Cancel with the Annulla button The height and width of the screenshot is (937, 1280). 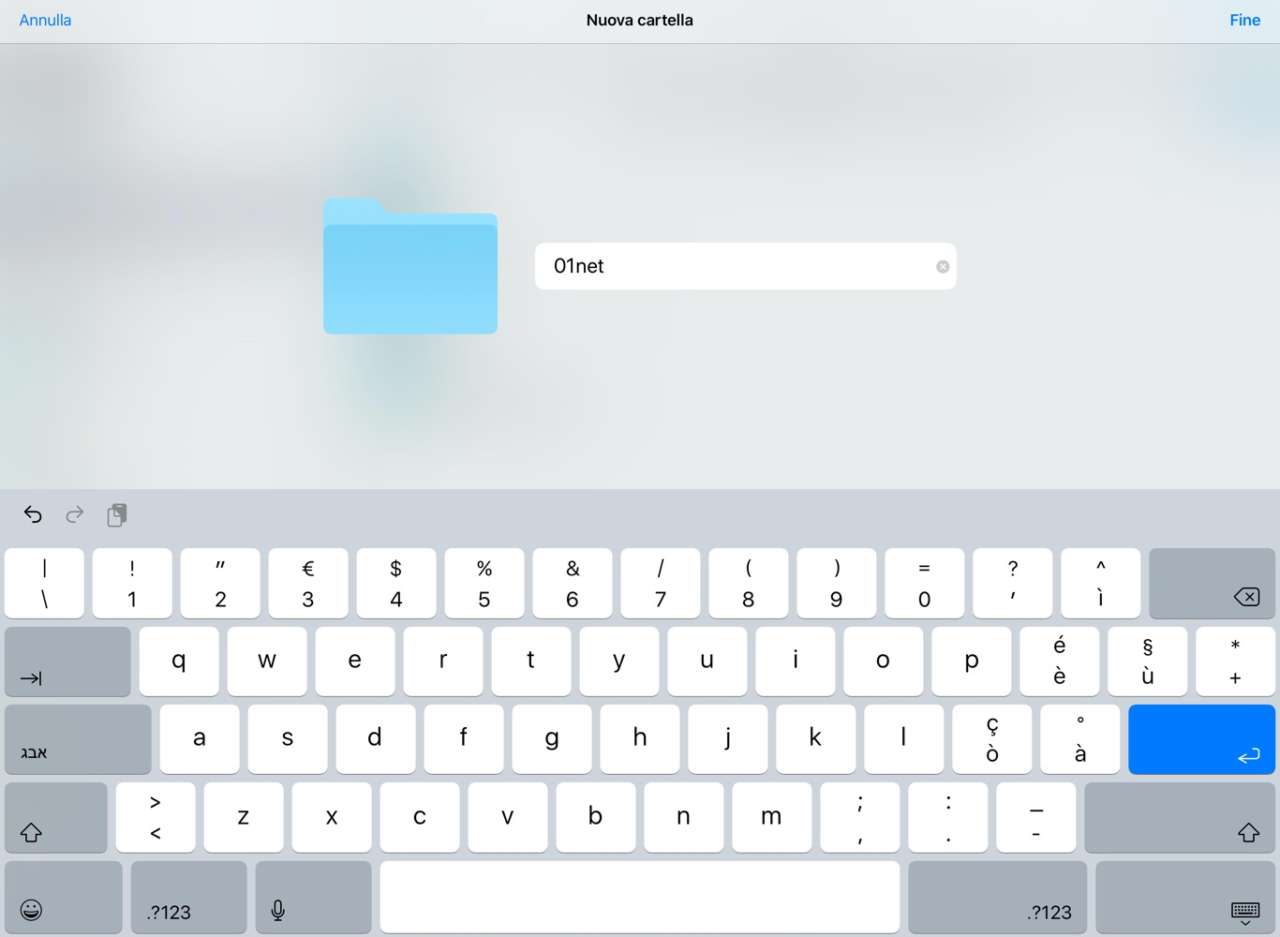(x=45, y=20)
